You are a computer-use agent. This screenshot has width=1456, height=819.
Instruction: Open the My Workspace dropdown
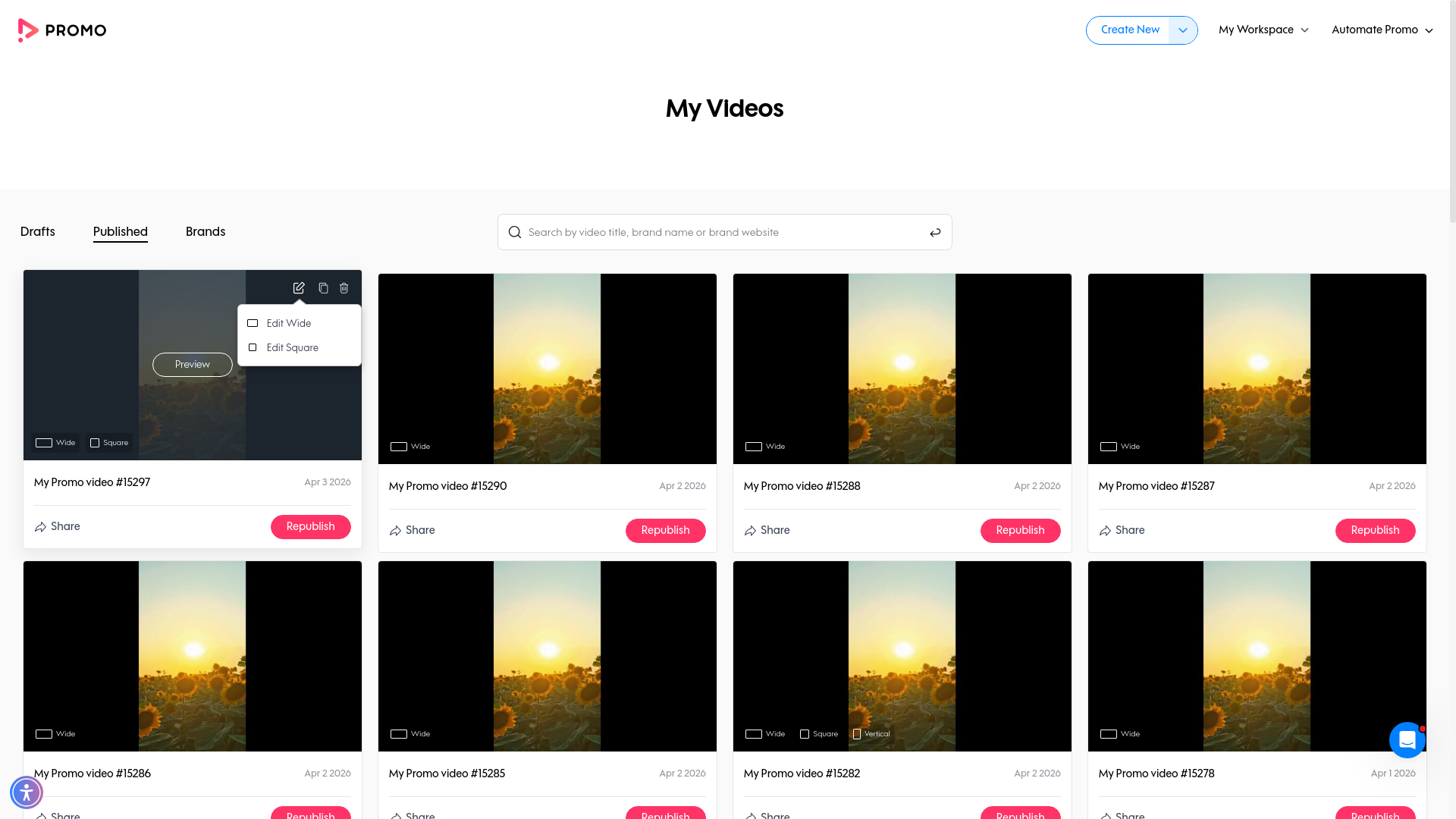(1263, 30)
